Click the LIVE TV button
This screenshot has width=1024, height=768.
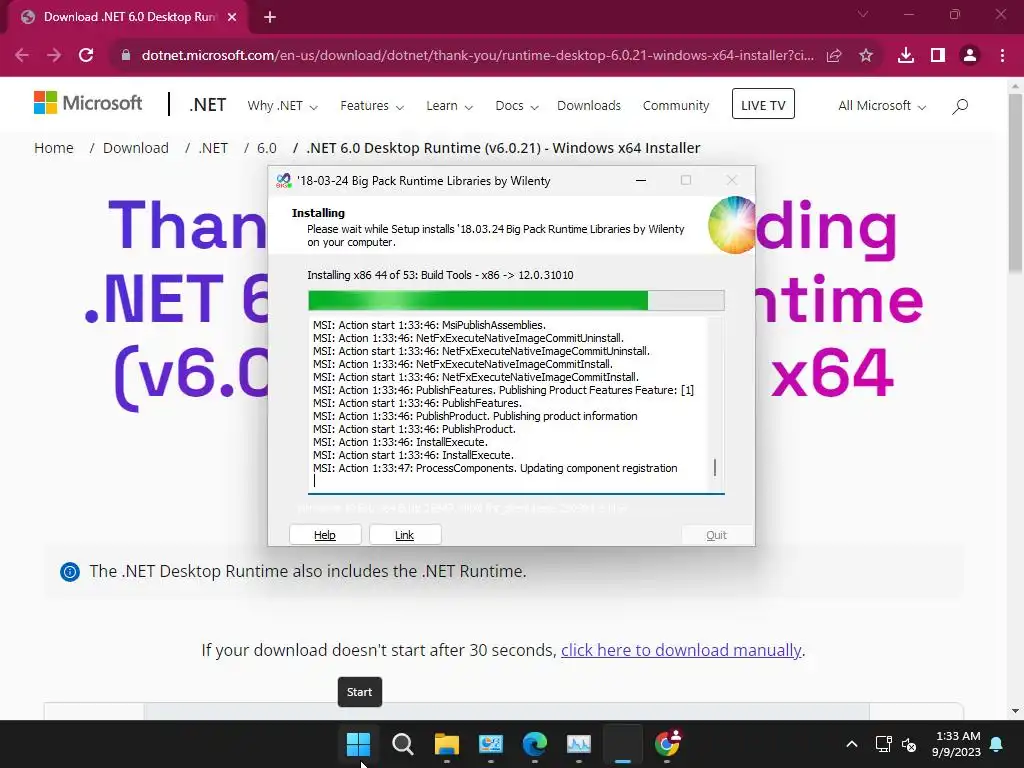tap(763, 104)
